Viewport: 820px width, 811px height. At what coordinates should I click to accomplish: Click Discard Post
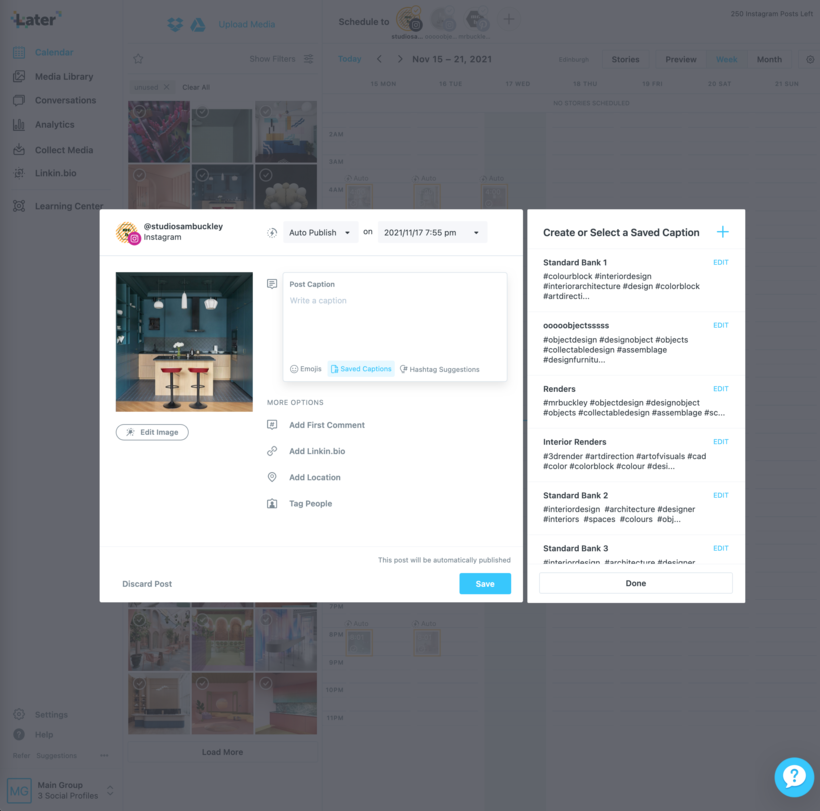(x=147, y=584)
